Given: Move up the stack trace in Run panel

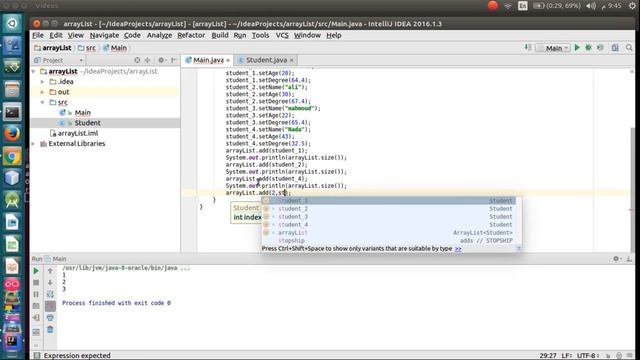Looking at the screenshot, I should coord(50,271).
